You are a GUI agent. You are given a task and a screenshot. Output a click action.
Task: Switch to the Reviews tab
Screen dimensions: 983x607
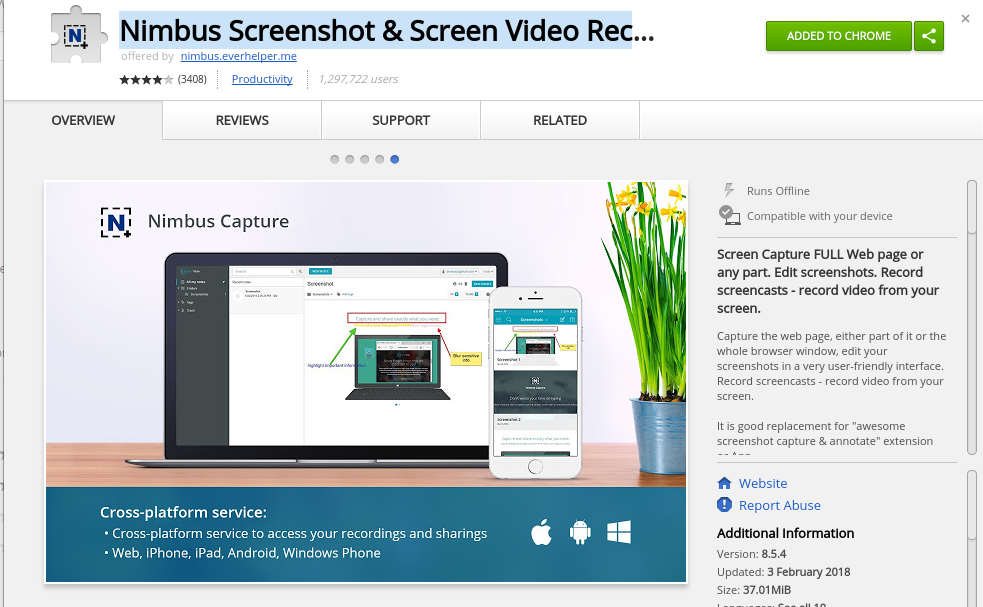(x=242, y=120)
